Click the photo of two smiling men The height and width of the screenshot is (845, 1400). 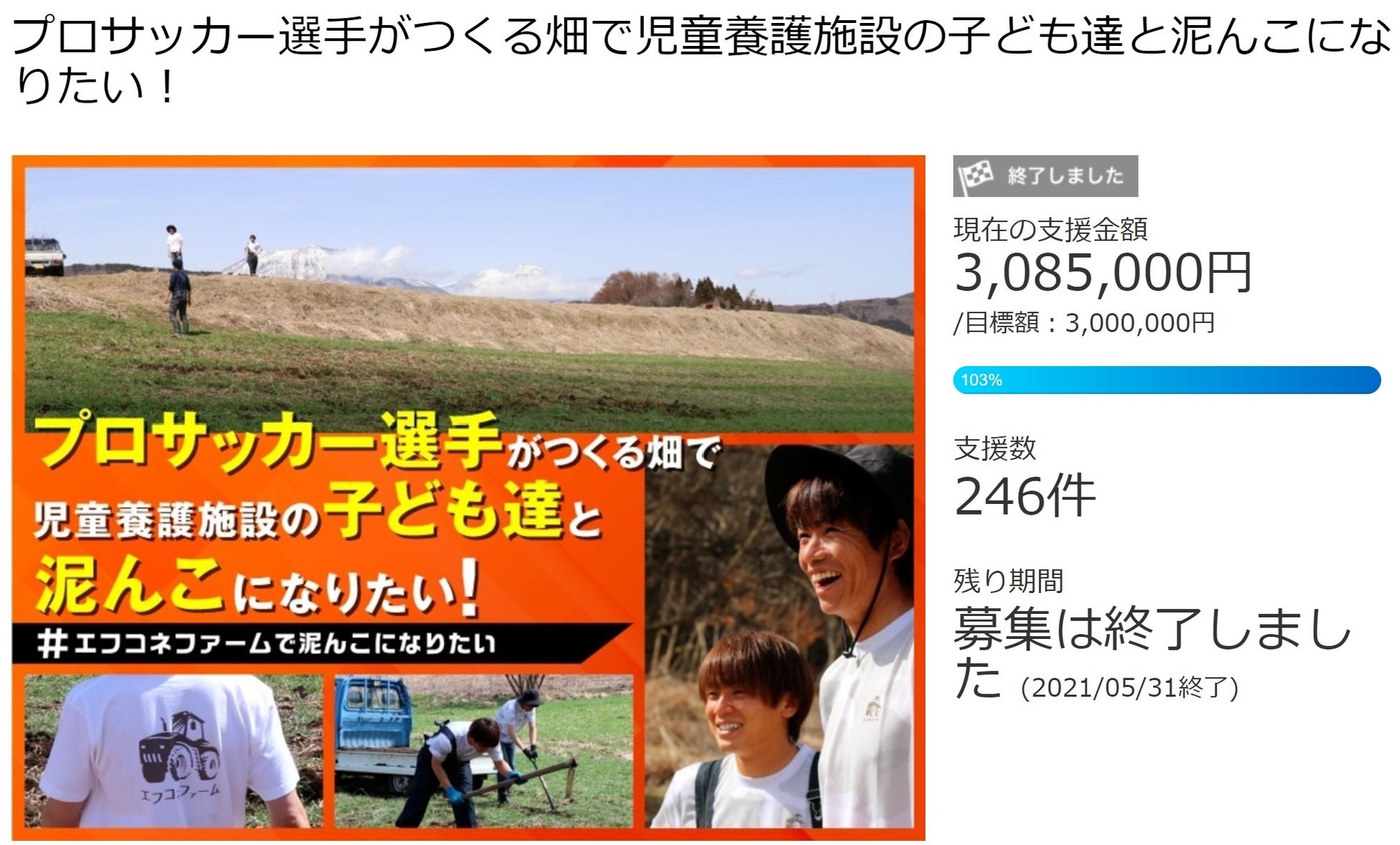[x=780, y=635]
